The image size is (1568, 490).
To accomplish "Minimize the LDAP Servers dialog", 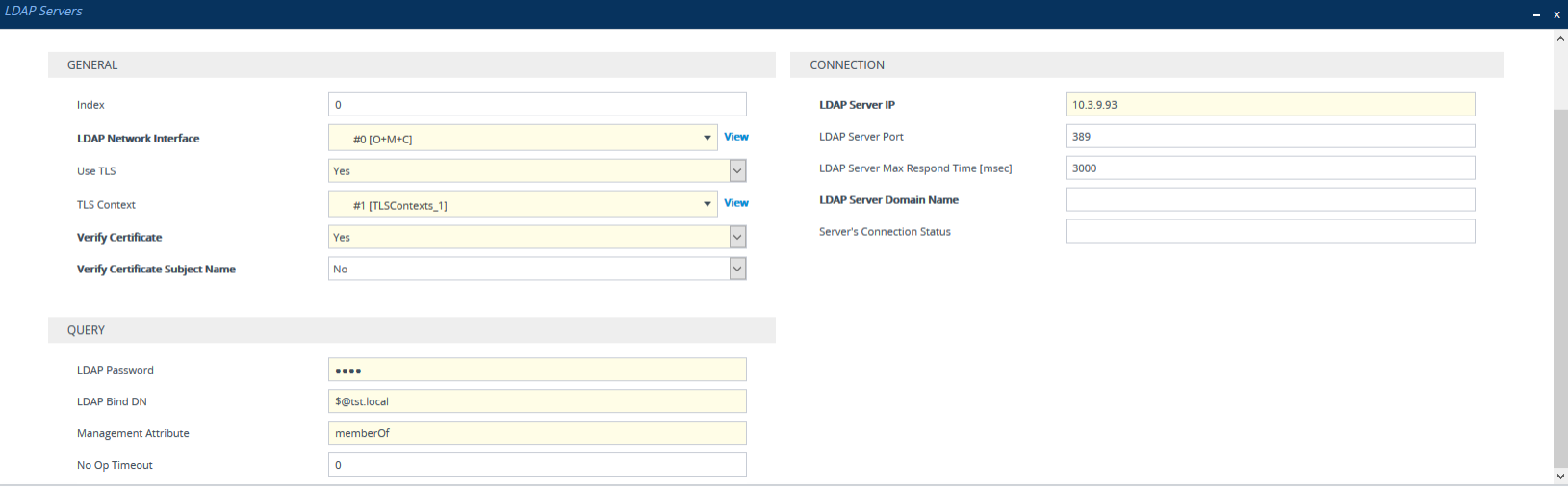I will coord(1536,15).
